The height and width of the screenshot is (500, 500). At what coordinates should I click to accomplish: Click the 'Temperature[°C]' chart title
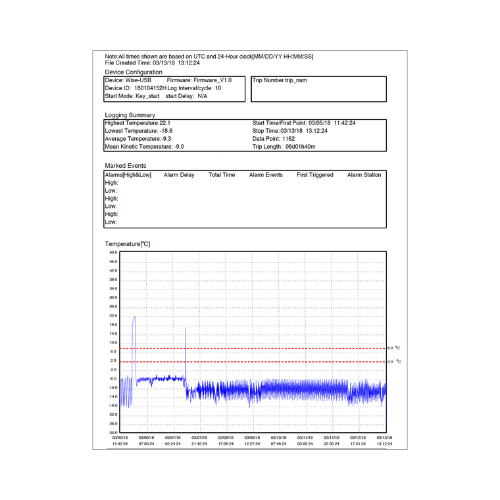point(127,244)
